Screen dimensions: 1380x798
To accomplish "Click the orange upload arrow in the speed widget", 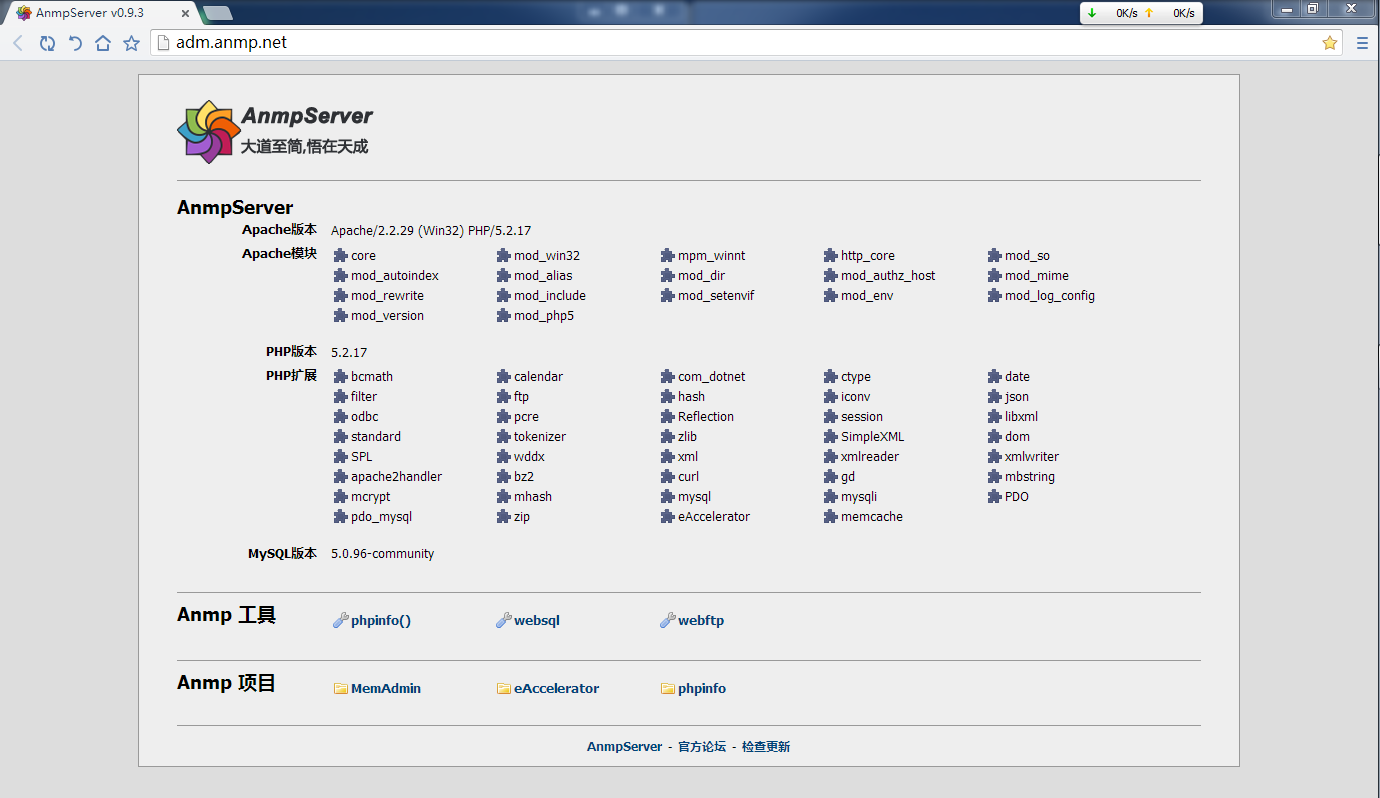I will [x=1149, y=13].
